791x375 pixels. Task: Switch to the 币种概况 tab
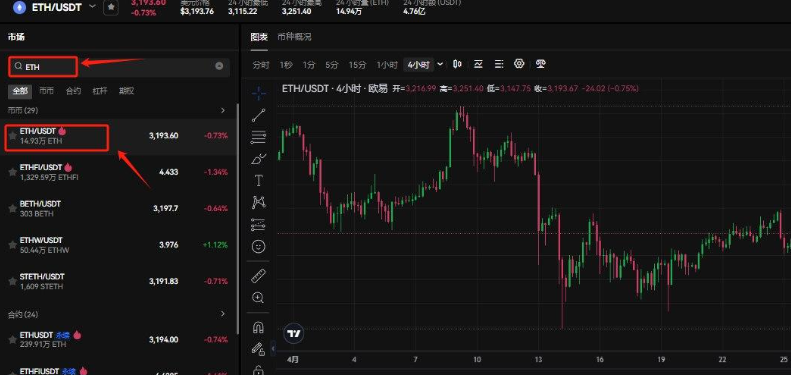294,37
